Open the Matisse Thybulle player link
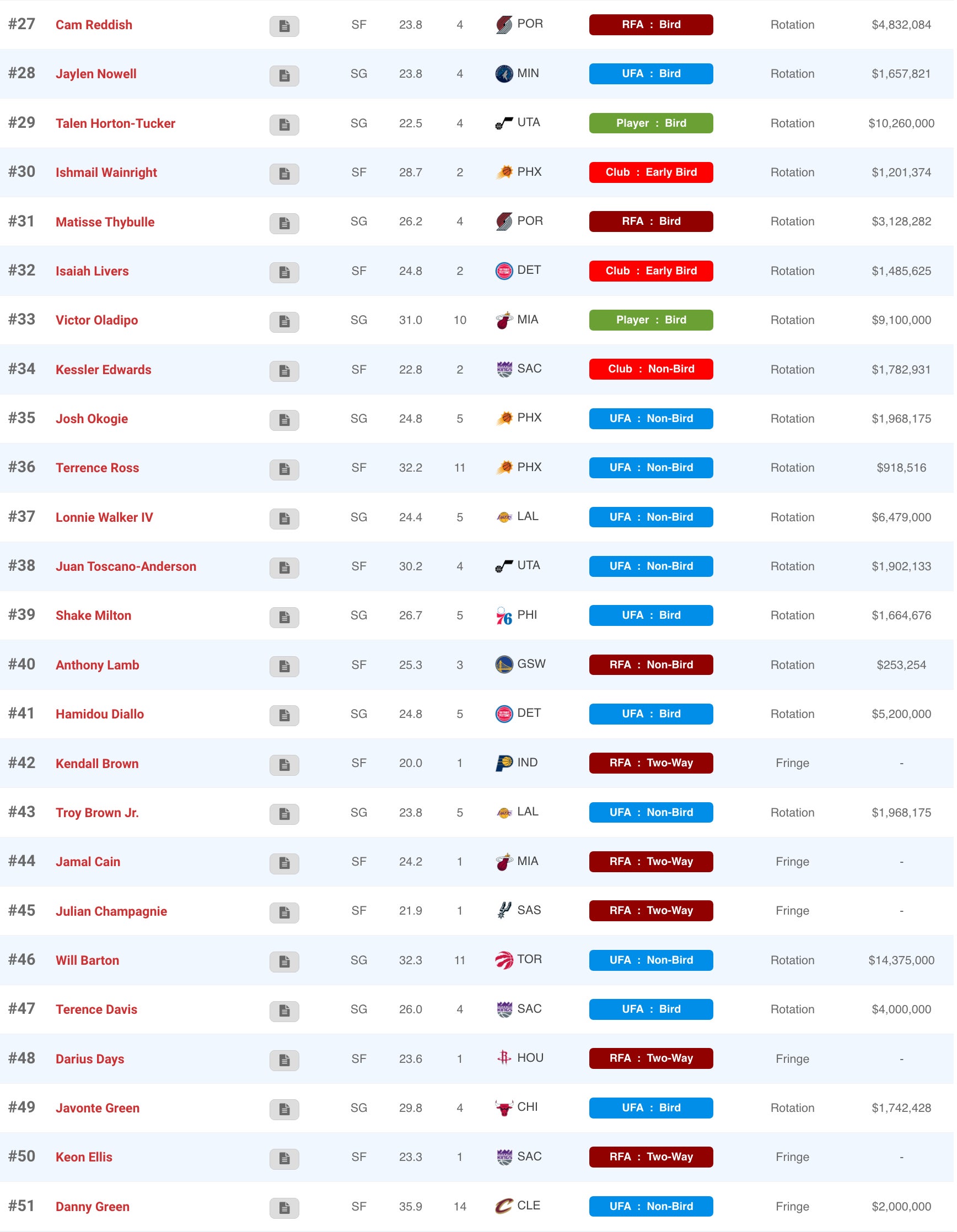Screen dimensions: 957x1232 click(x=105, y=222)
